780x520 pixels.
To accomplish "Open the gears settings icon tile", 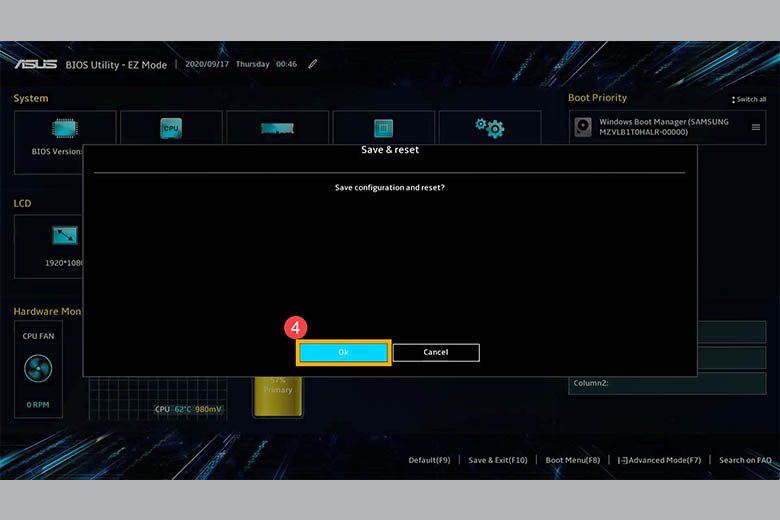I will click(x=489, y=127).
